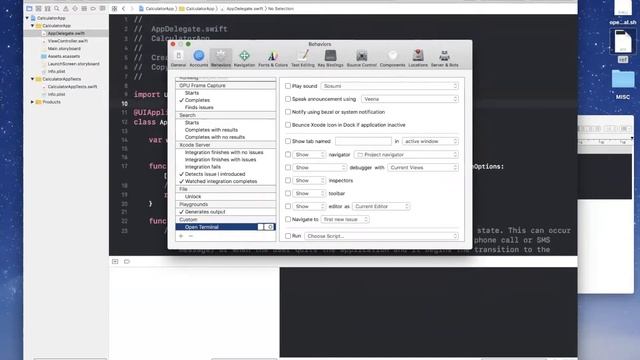The height and width of the screenshot is (360, 640).
Task: Enable Speak announcement using checkbox
Action: pyautogui.click(x=288, y=99)
